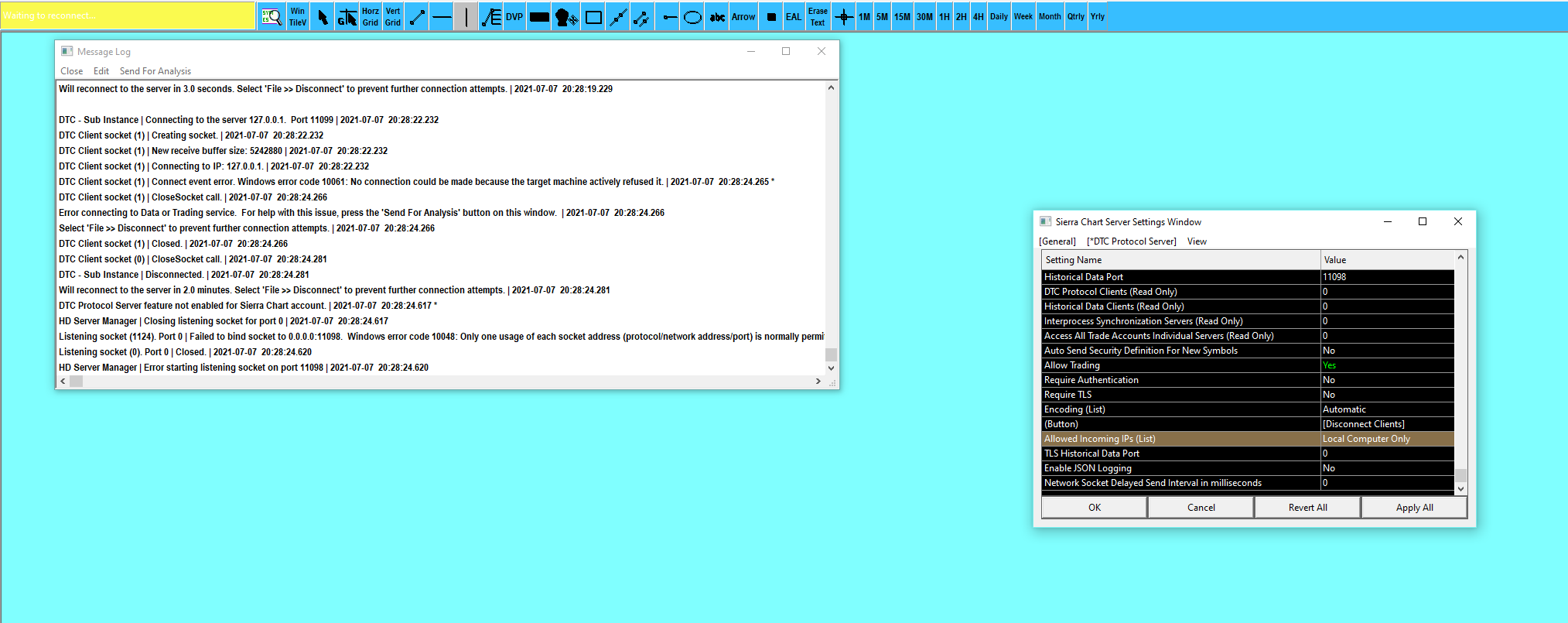Switch chart to the Qtrly timeframe
Image resolution: width=1568 pixels, height=623 pixels.
point(1076,16)
